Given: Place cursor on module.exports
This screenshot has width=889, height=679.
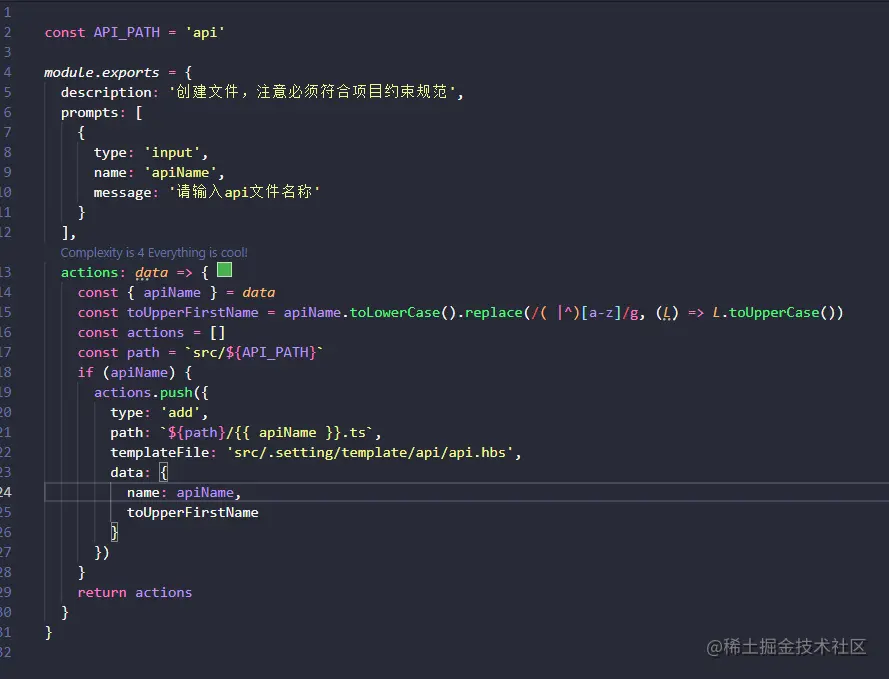Looking at the screenshot, I should tap(105, 72).
